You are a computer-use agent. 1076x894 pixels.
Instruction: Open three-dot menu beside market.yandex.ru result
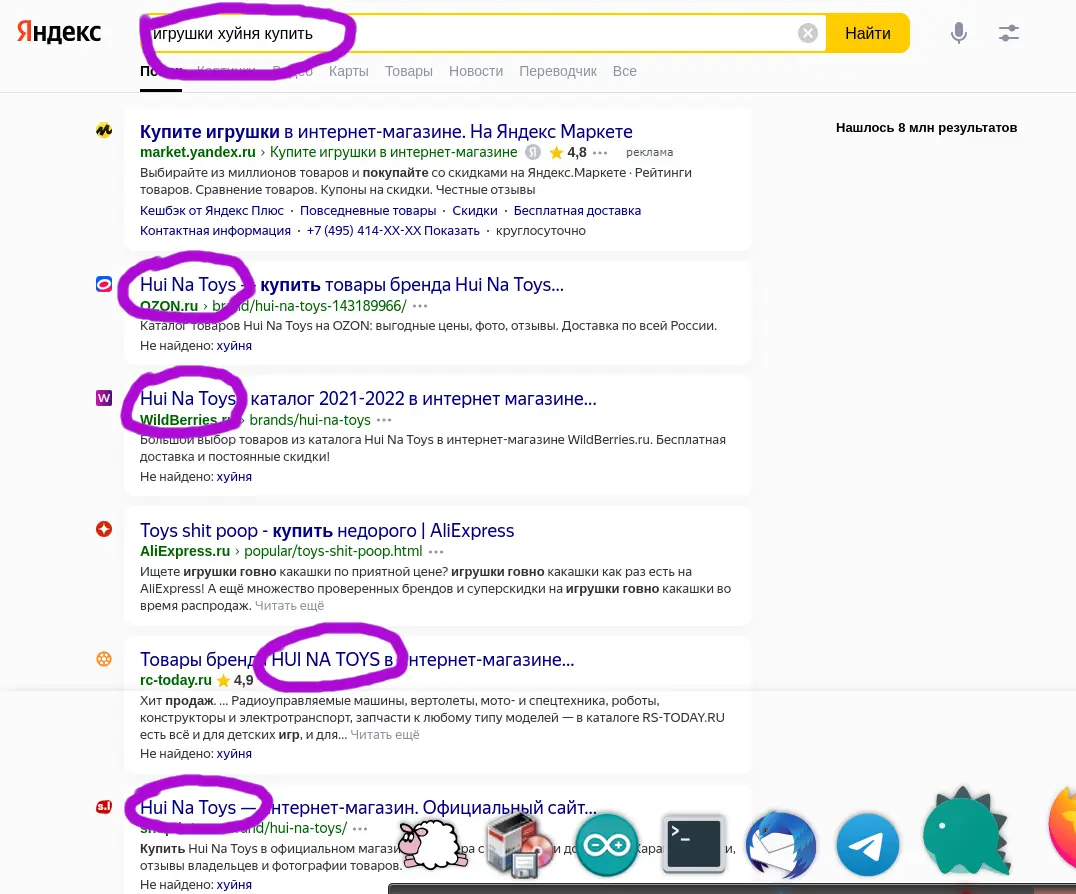(x=600, y=153)
